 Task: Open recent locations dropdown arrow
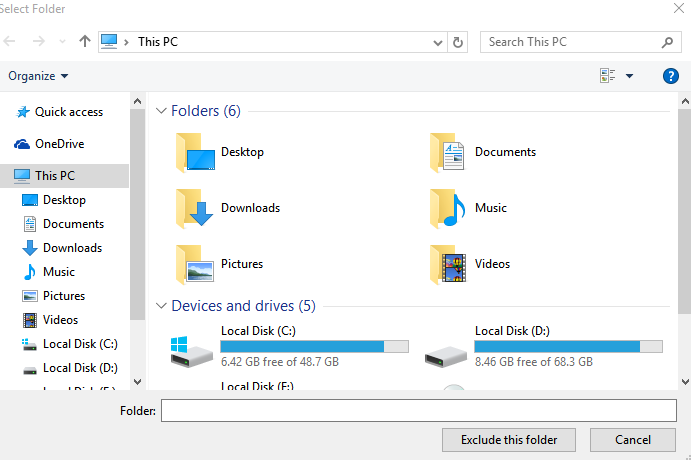coord(62,42)
